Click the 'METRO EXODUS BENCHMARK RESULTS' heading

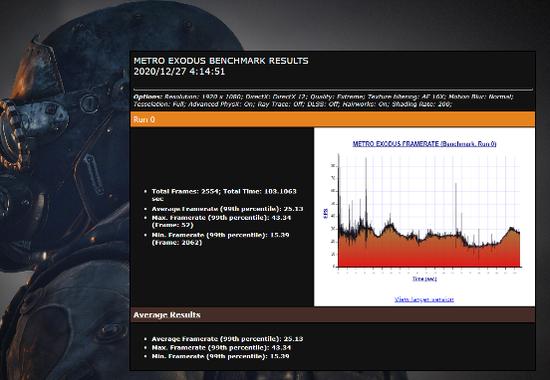221,61
